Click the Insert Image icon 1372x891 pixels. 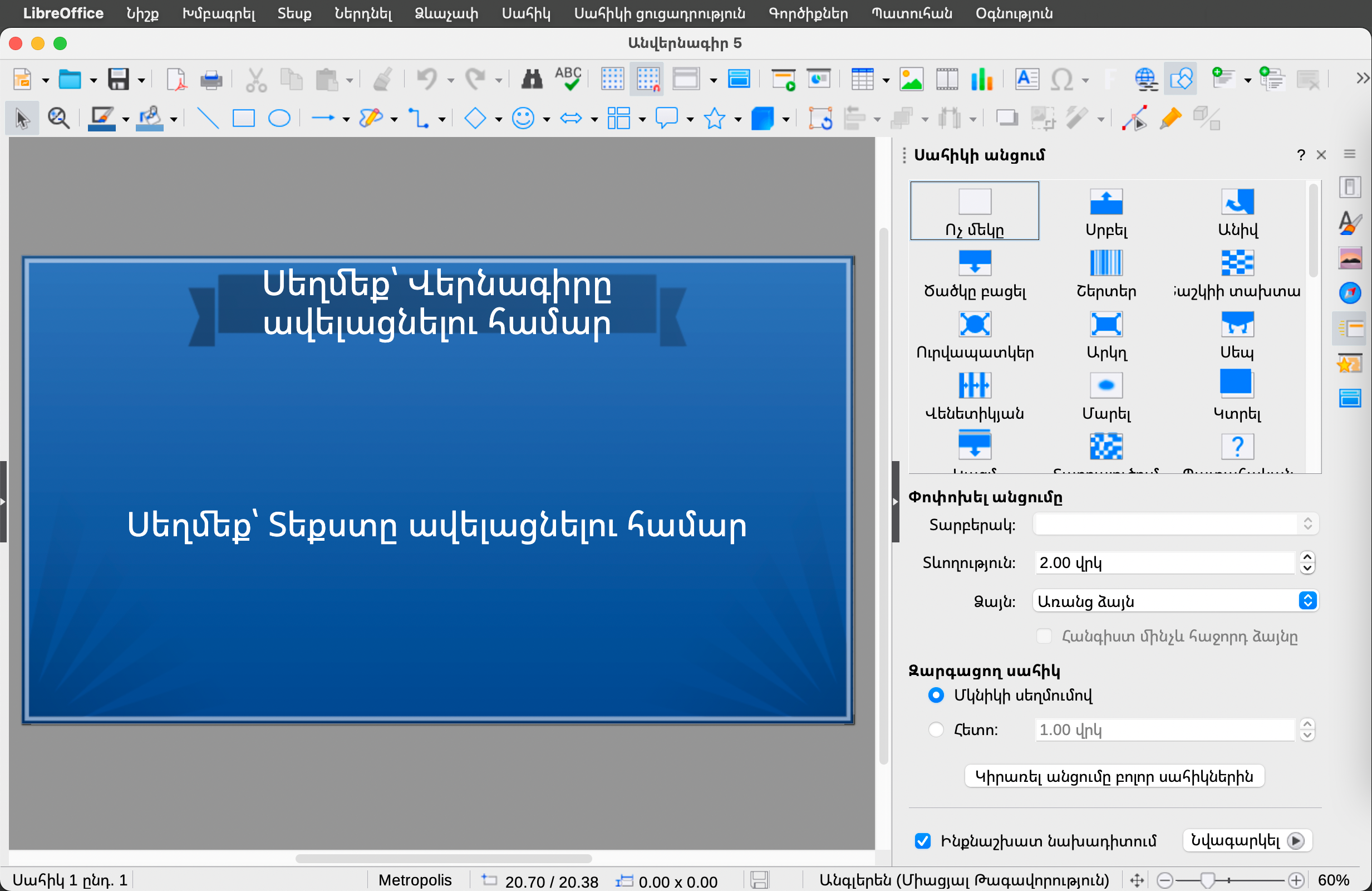[x=911, y=79]
